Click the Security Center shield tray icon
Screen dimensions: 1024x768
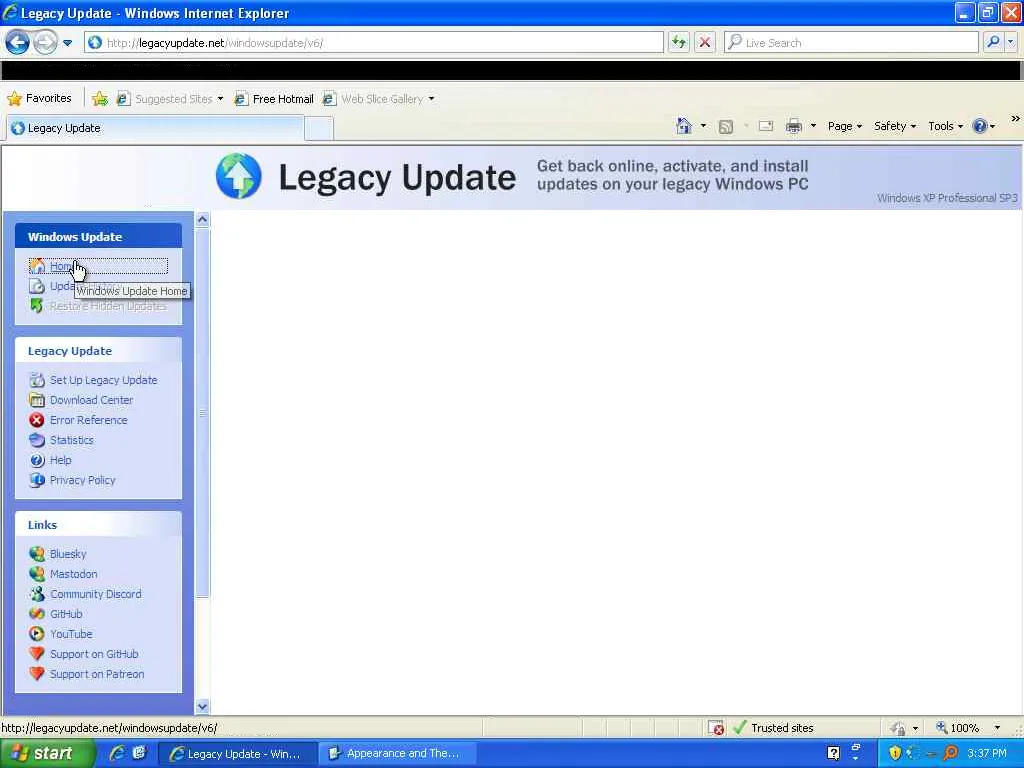coord(895,753)
